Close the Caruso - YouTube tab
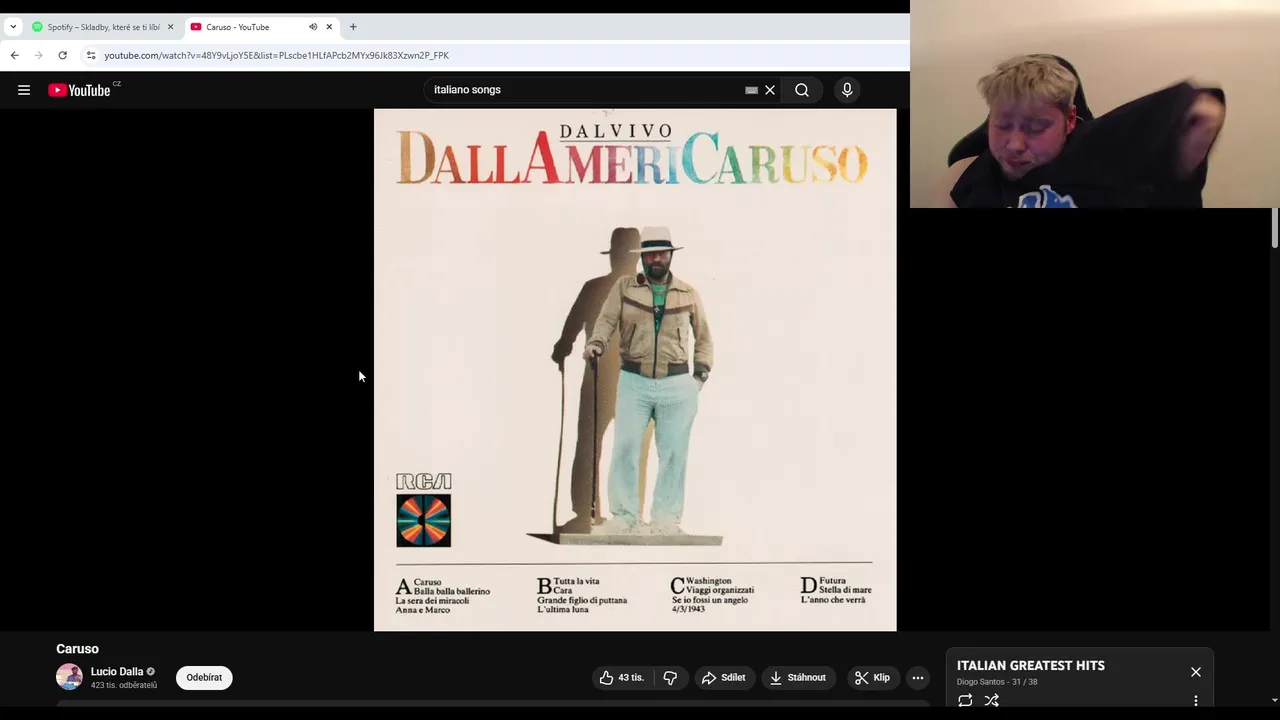 click(x=329, y=27)
